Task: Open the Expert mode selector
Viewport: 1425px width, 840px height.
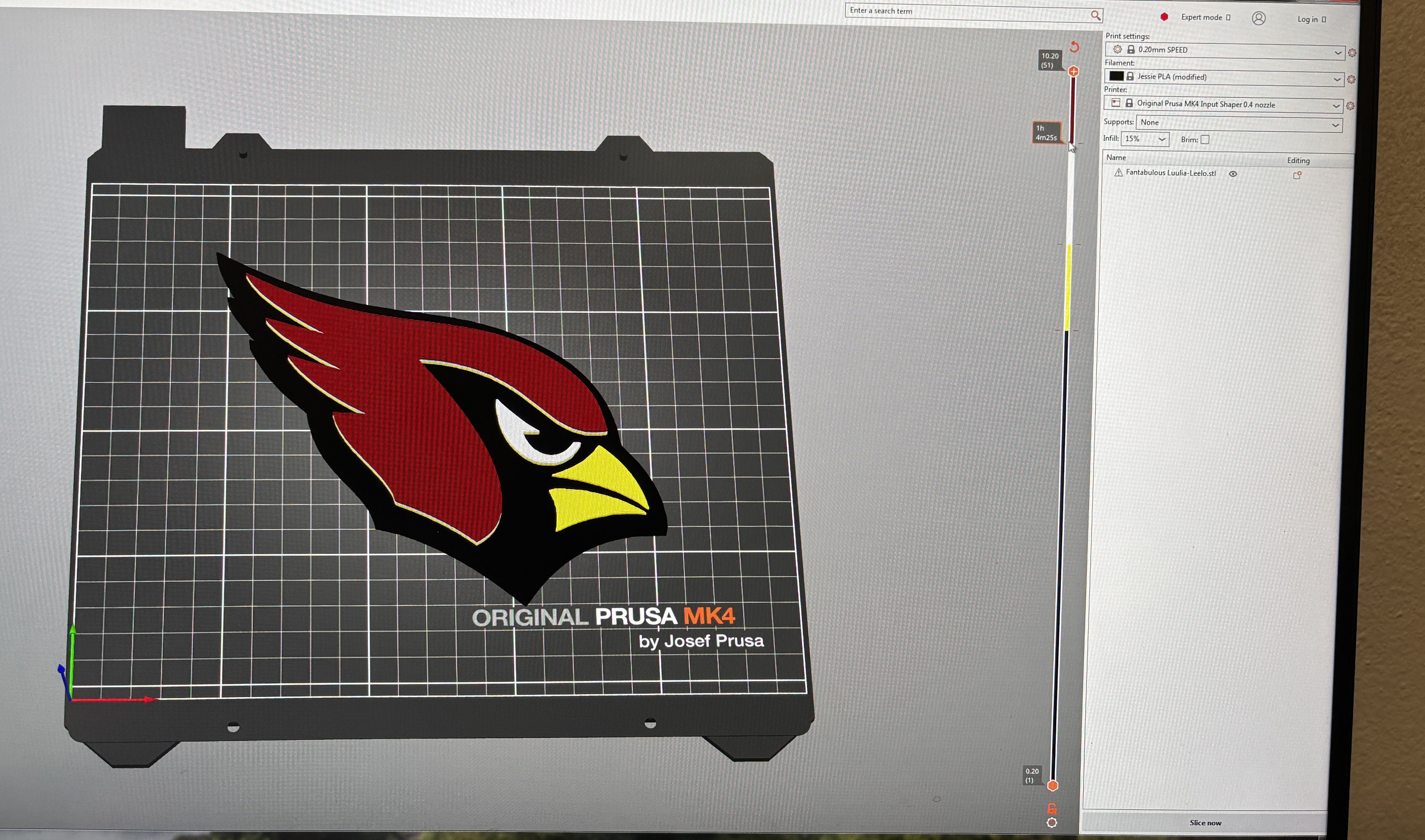Action: click(x=1206, y=17)
